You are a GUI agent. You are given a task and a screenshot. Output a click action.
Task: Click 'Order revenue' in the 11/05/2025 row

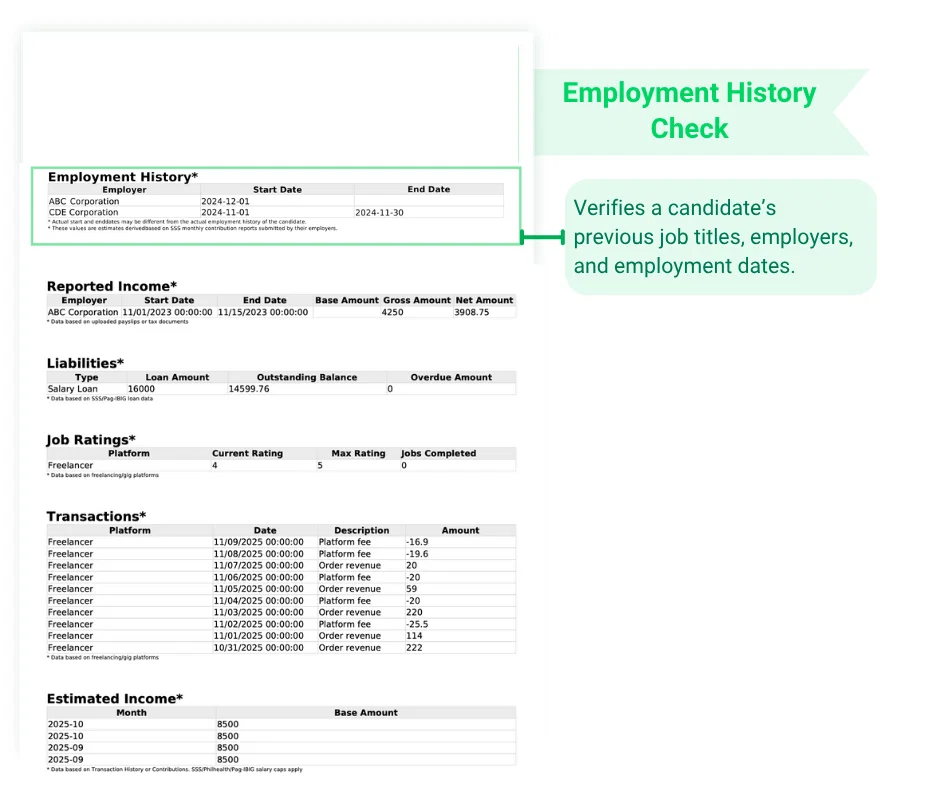(x=350, y=589)
